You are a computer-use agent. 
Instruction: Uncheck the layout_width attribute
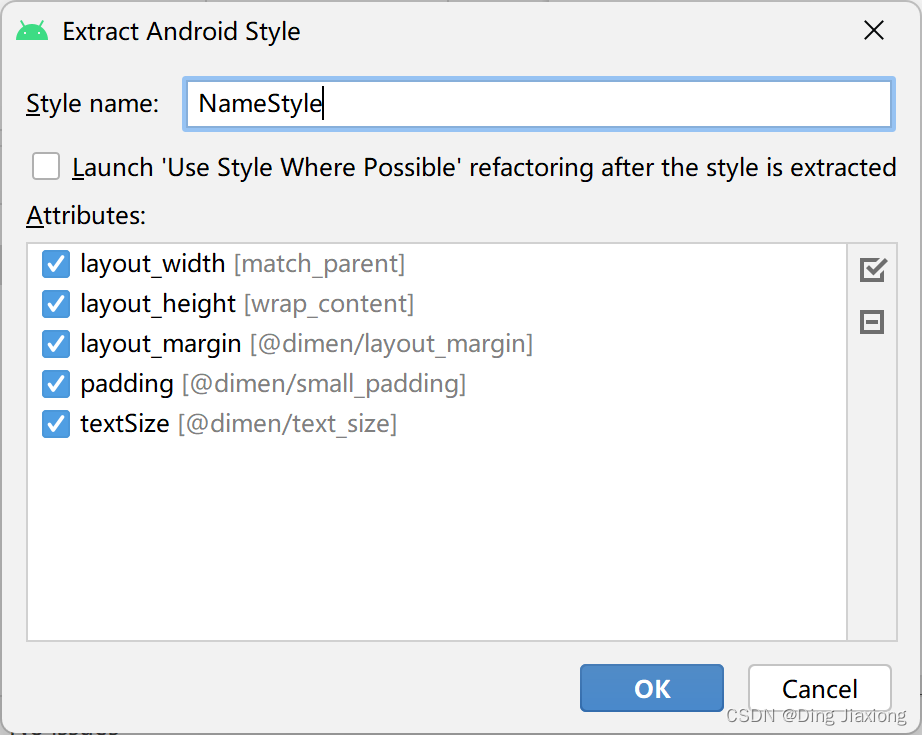(x=55, y=263)
